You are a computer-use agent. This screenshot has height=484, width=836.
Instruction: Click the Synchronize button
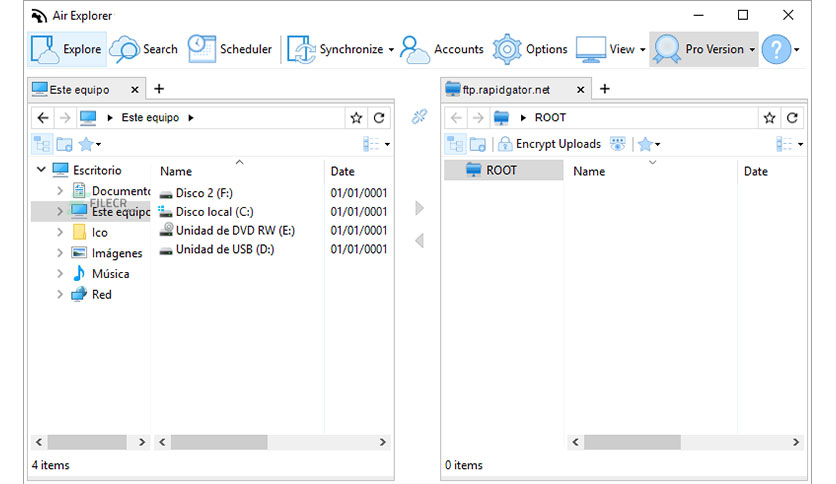click(x=335, y=49)
